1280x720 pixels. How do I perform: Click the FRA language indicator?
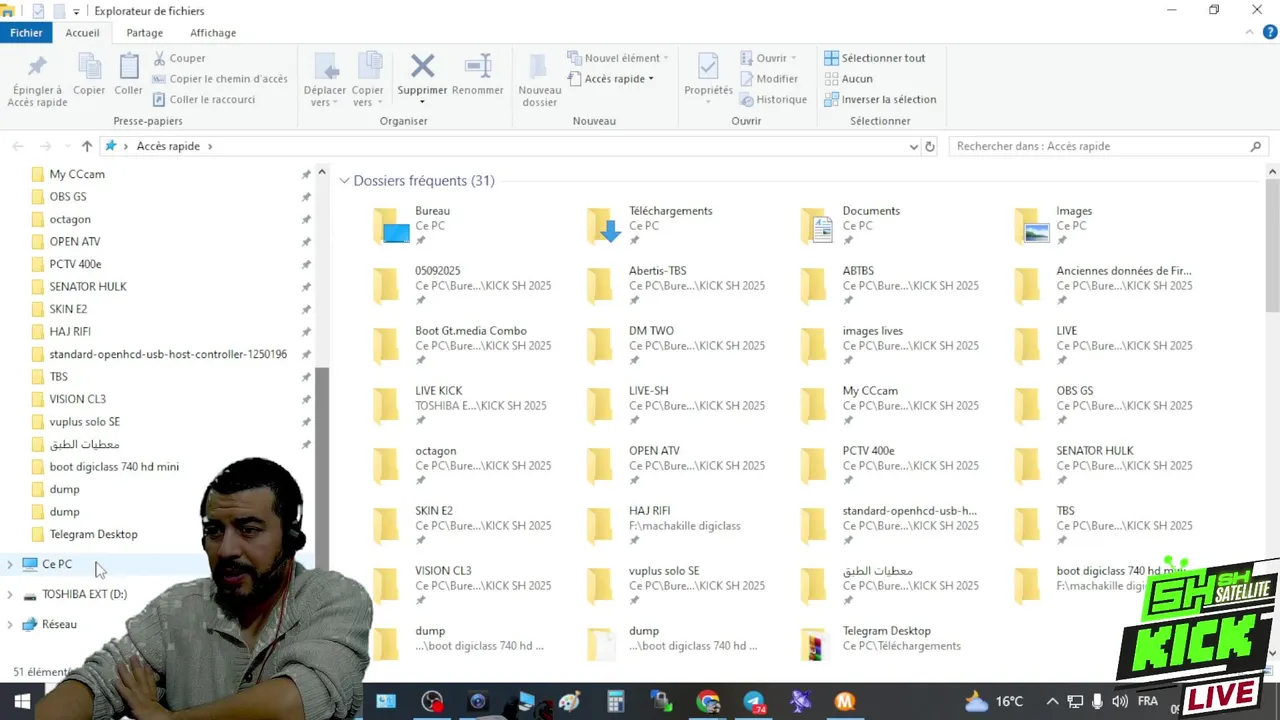pyautogui.click(x=1146, y=702)
